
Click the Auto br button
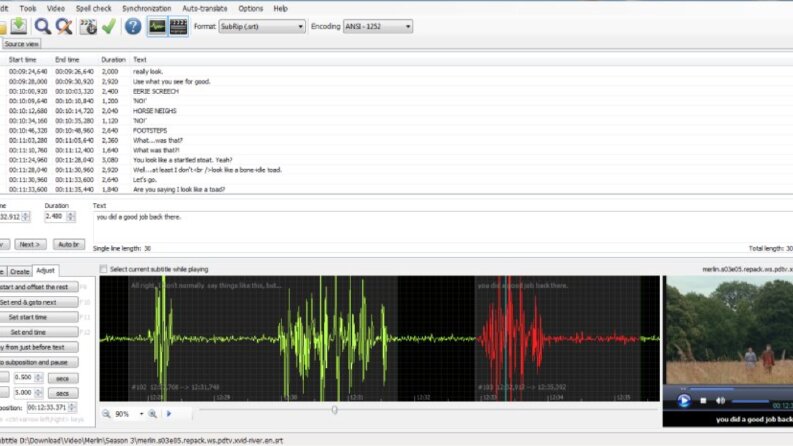tap(69, 244)
